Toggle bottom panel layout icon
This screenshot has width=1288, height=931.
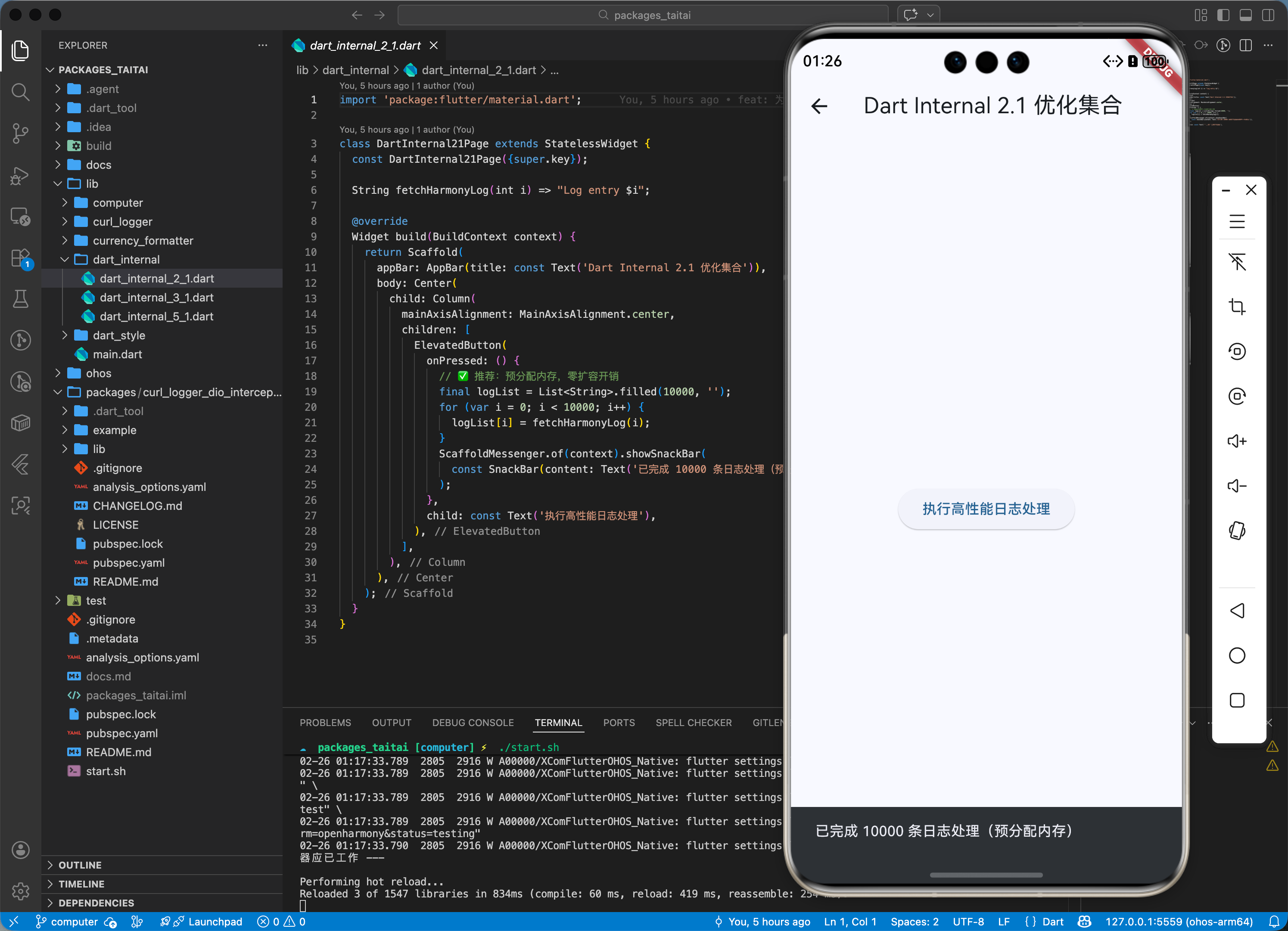coord(1245,16)
